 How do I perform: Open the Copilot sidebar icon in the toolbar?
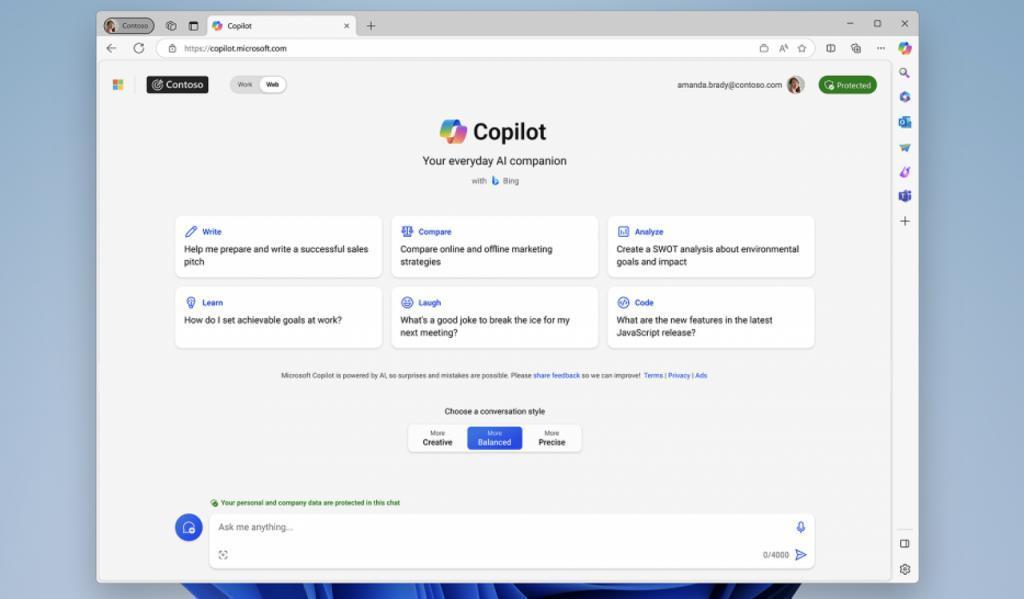point(904,48)
